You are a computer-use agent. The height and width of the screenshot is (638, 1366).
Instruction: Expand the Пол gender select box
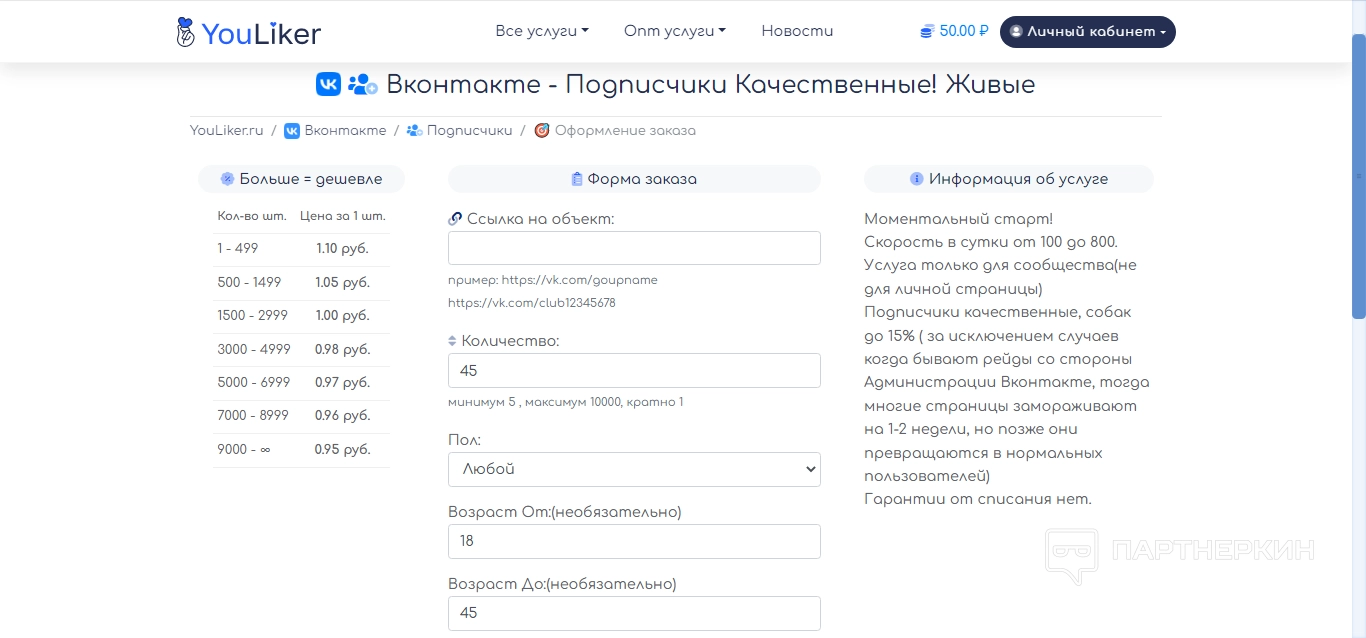tap(634, 469)
